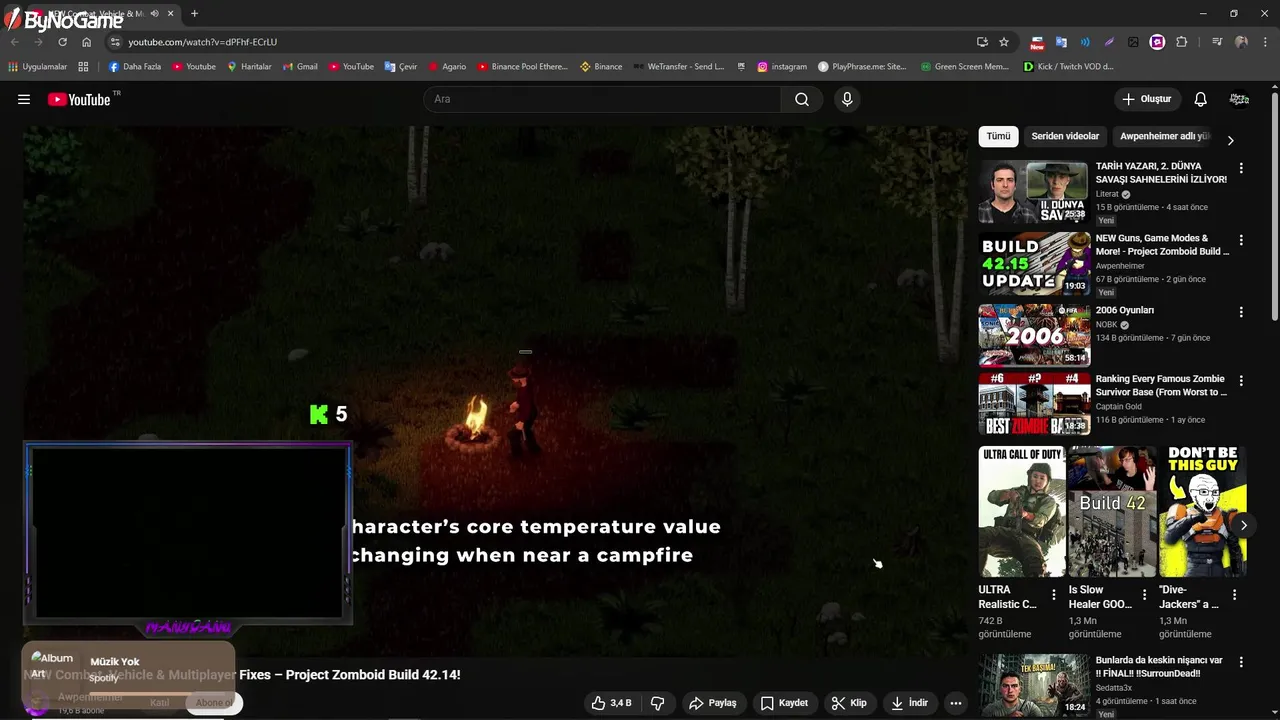Click the purple feather extension icon
Screen dimensions: 1280x720
coord(1109,42)
